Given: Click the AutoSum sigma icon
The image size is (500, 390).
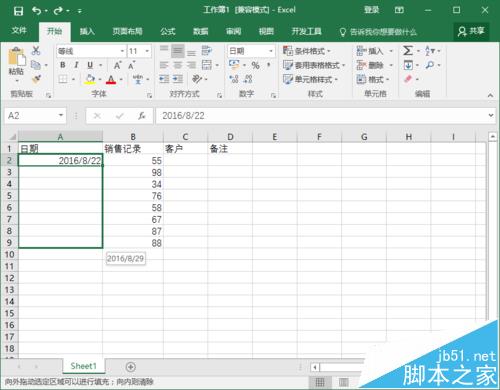Looking at the screenshot, I should pyautogui.click(x=408, y=51).
